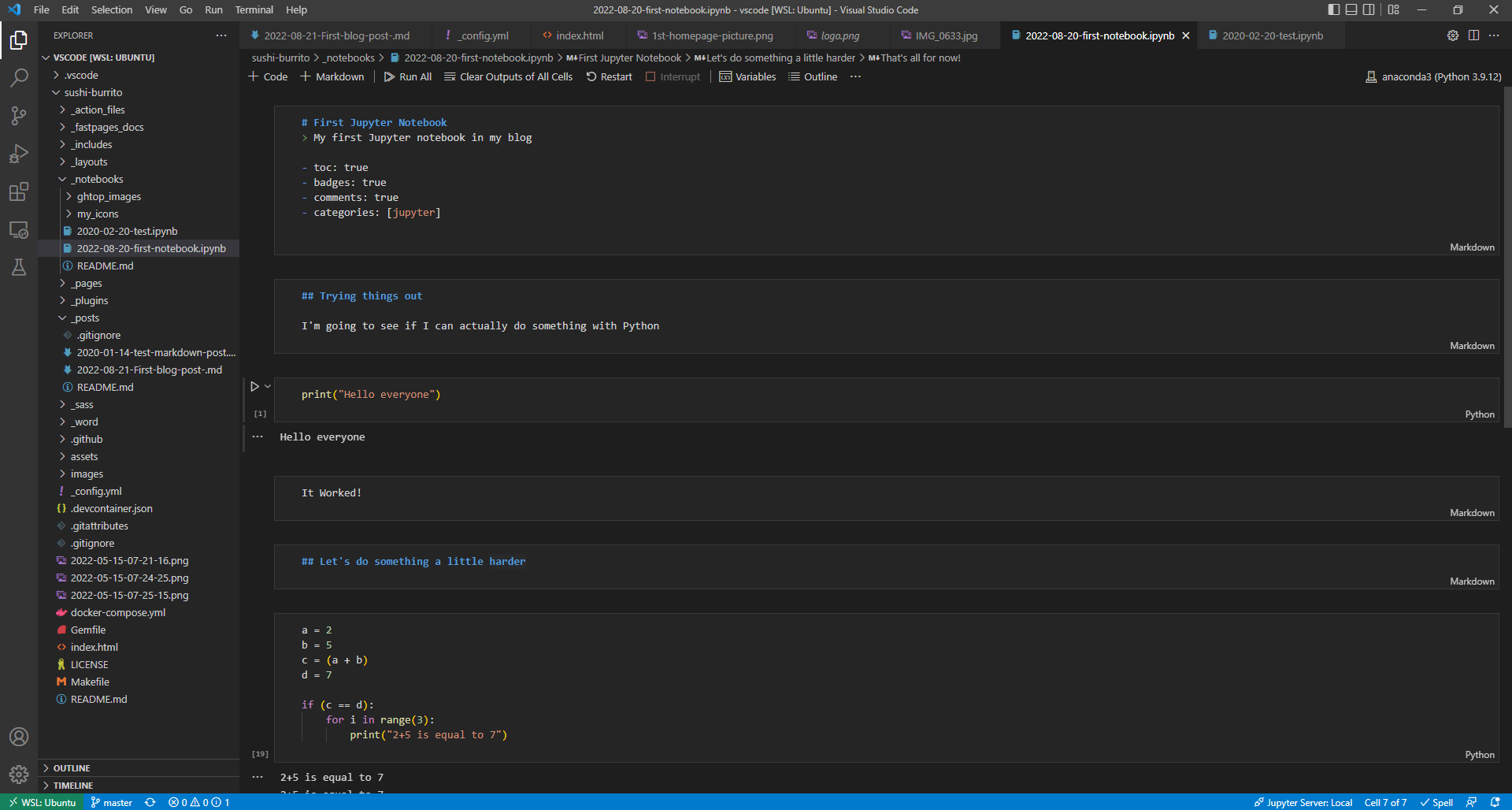
Task: Select the anaconda3 (Python 3.9.12) kernel picker
Action: 1433,76
